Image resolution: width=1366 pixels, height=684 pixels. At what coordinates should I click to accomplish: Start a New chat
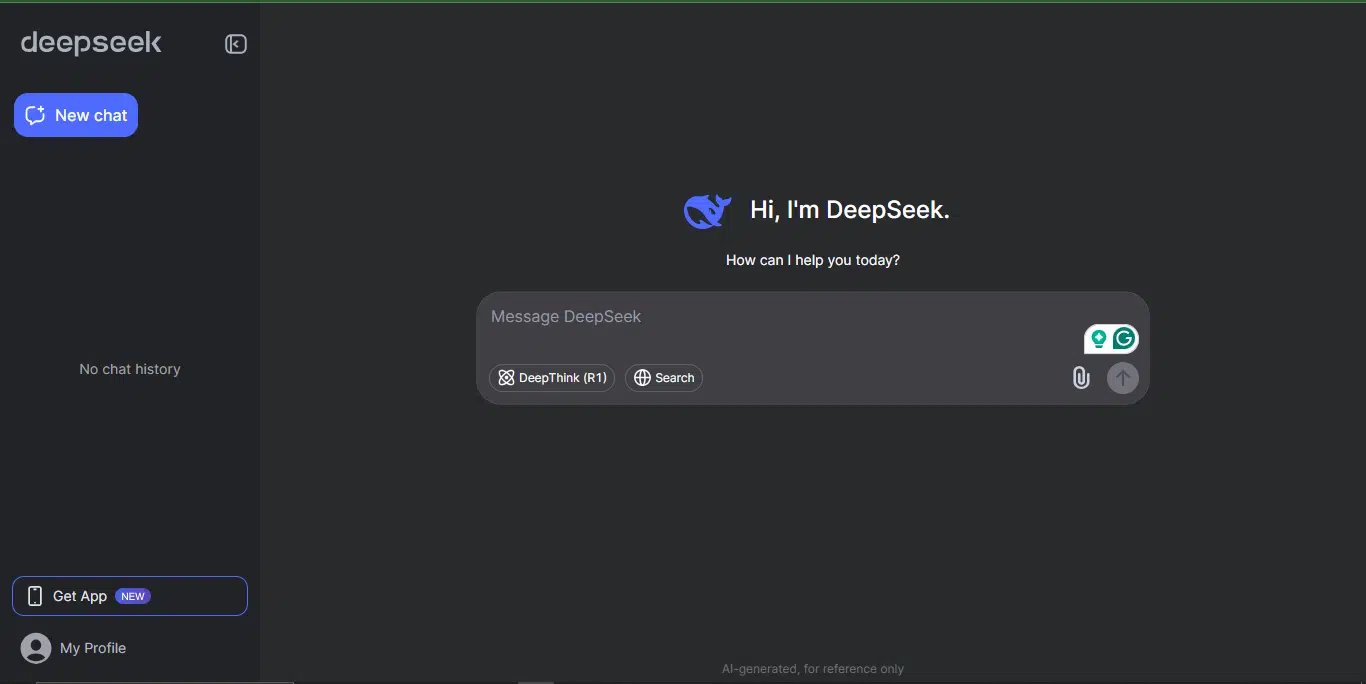tap(76, 115)
